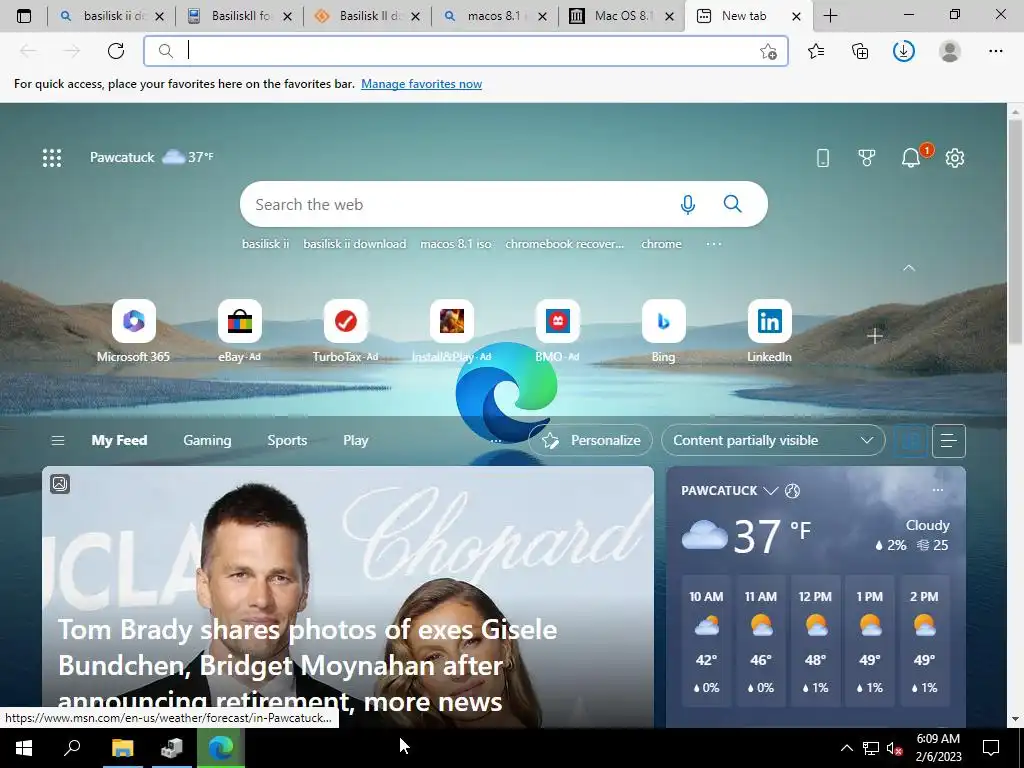The height and width of the screenshot is (768, 1024).
Task: Click the browser address bar
Action: pyautogui.click(x=466, y=51)
